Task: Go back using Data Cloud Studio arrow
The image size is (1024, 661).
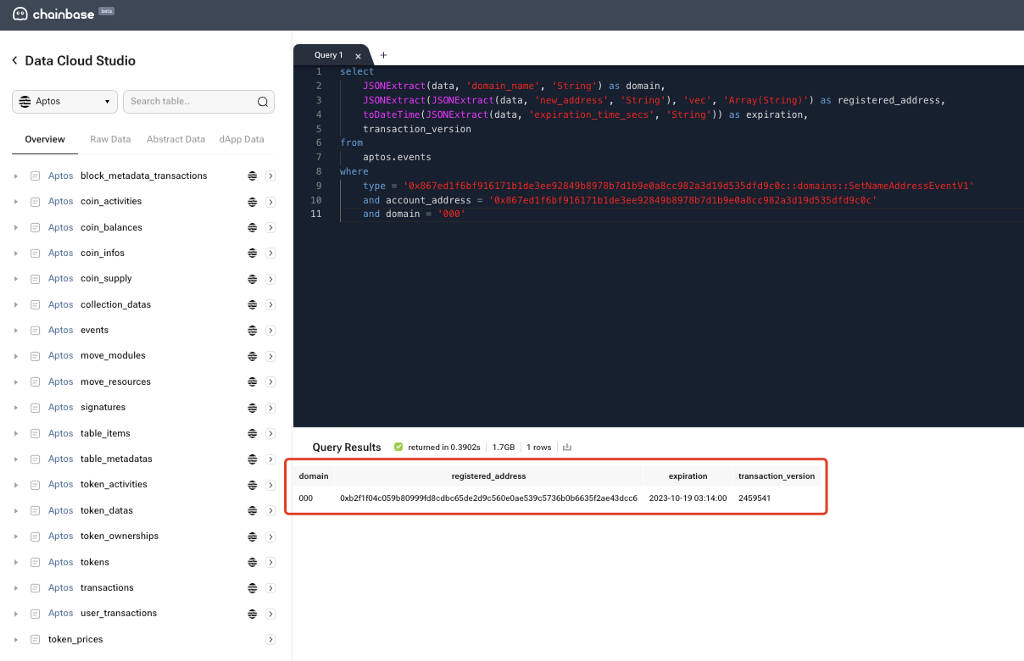Action: coord(15,61)
